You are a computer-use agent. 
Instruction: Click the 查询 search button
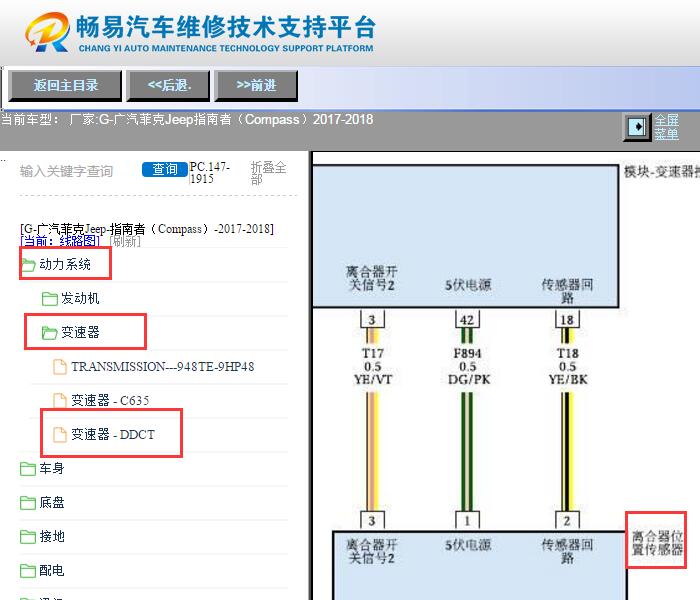point(165,170)
